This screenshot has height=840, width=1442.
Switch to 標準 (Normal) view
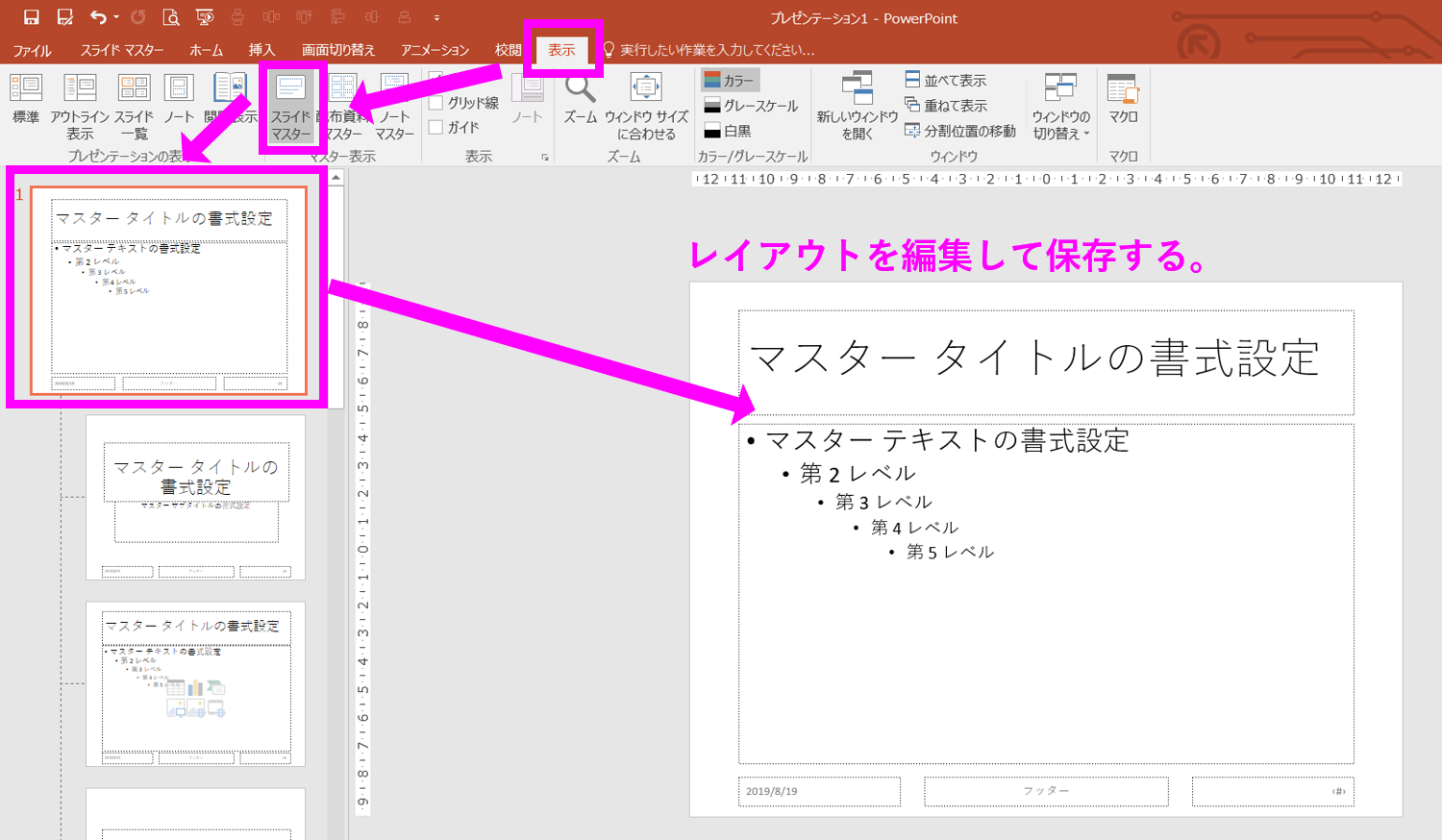(x=27, y=101)
